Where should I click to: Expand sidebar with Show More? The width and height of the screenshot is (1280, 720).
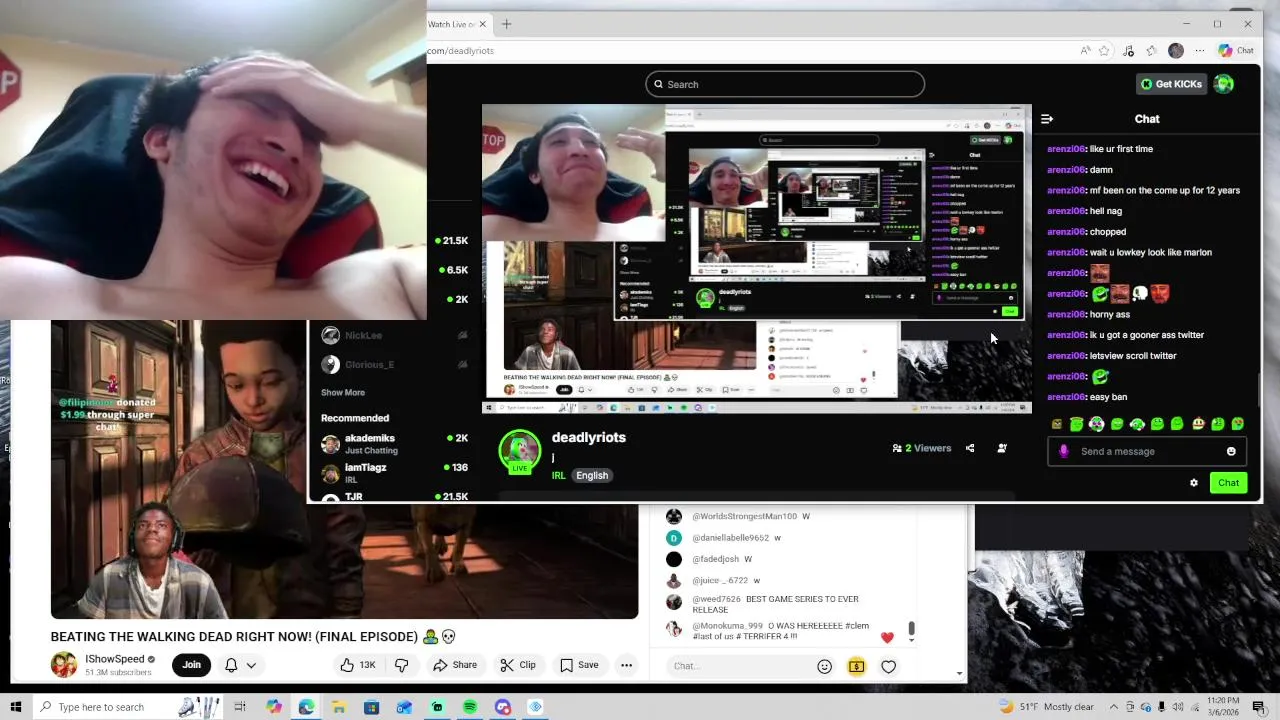(342, 393)
